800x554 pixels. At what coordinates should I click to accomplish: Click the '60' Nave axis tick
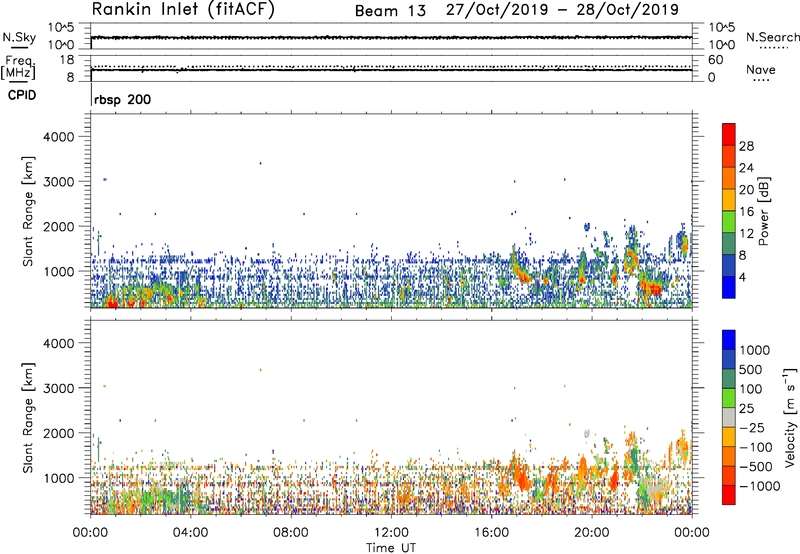[x=715, y=60]
